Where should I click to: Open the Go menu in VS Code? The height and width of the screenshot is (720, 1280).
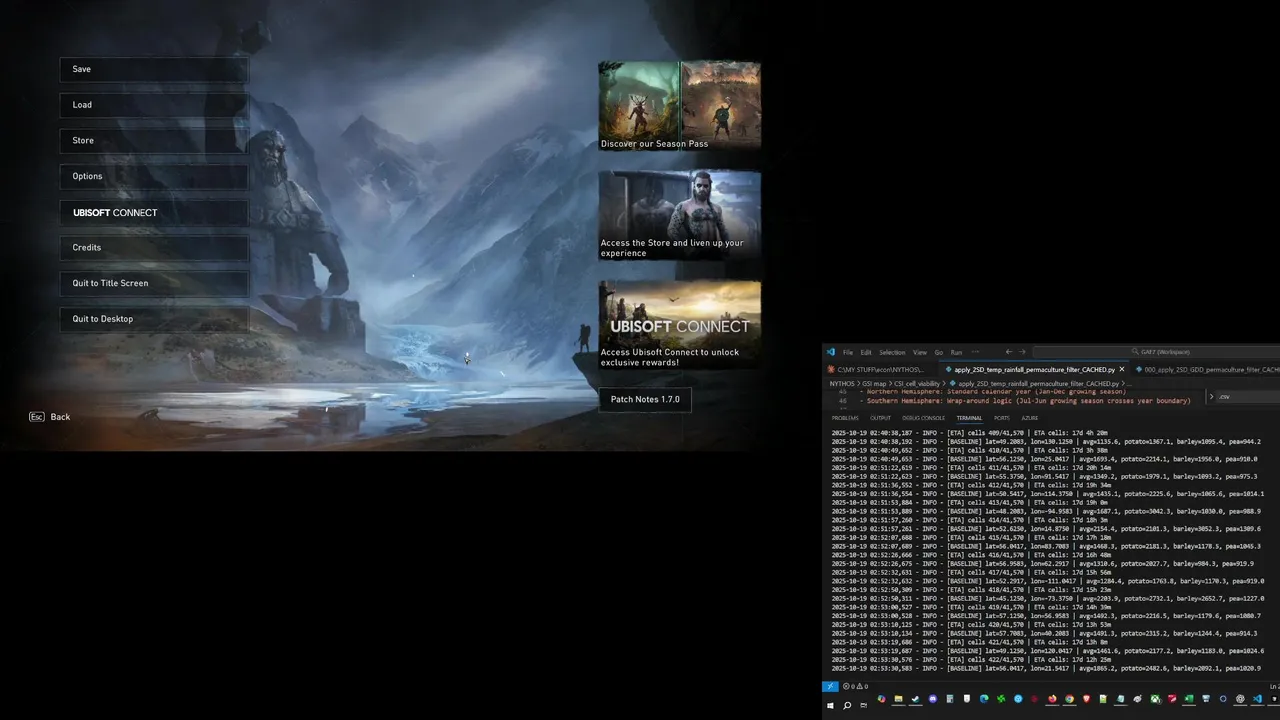[x=939, y=352]
